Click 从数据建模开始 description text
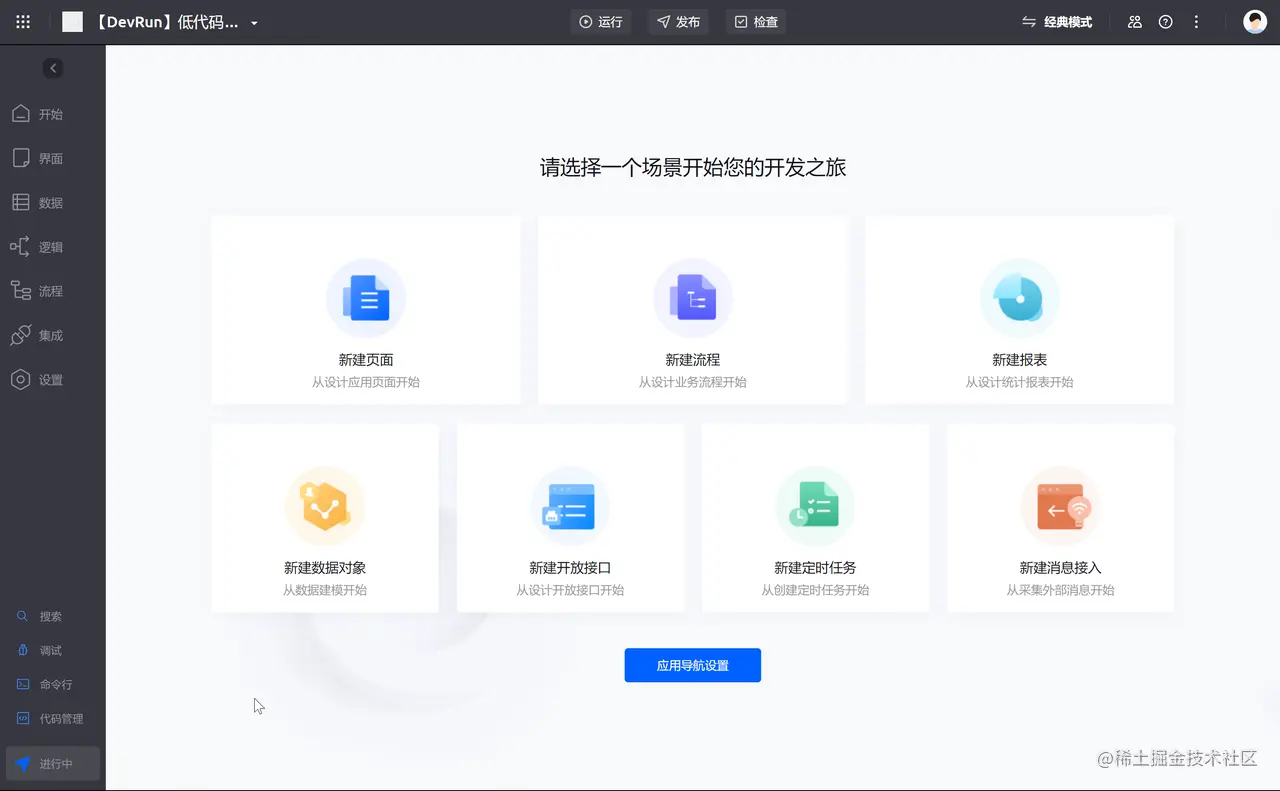Image resolution: width=1280 pixels, height=791 pixels. pyautogui.click(x=325, y=590)
